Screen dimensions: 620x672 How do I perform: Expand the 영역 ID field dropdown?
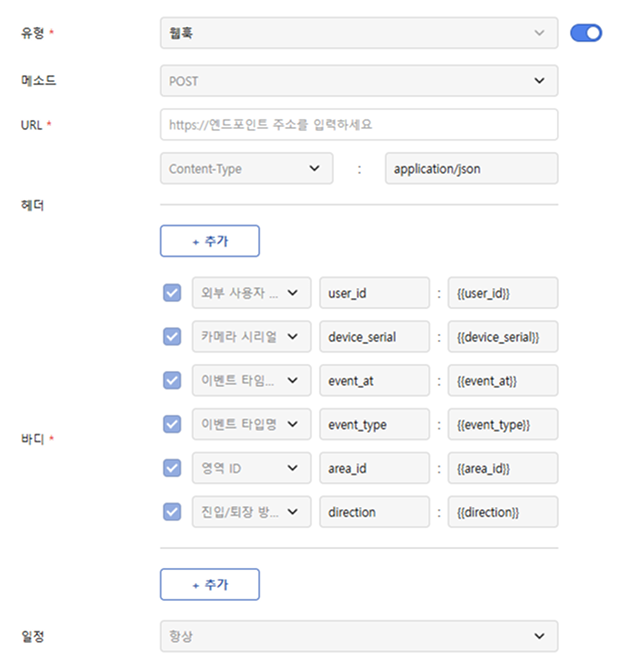pos(251,468)
